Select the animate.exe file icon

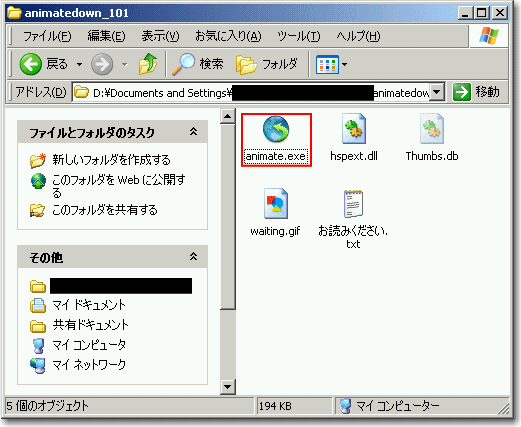click(x=276, y=129)
